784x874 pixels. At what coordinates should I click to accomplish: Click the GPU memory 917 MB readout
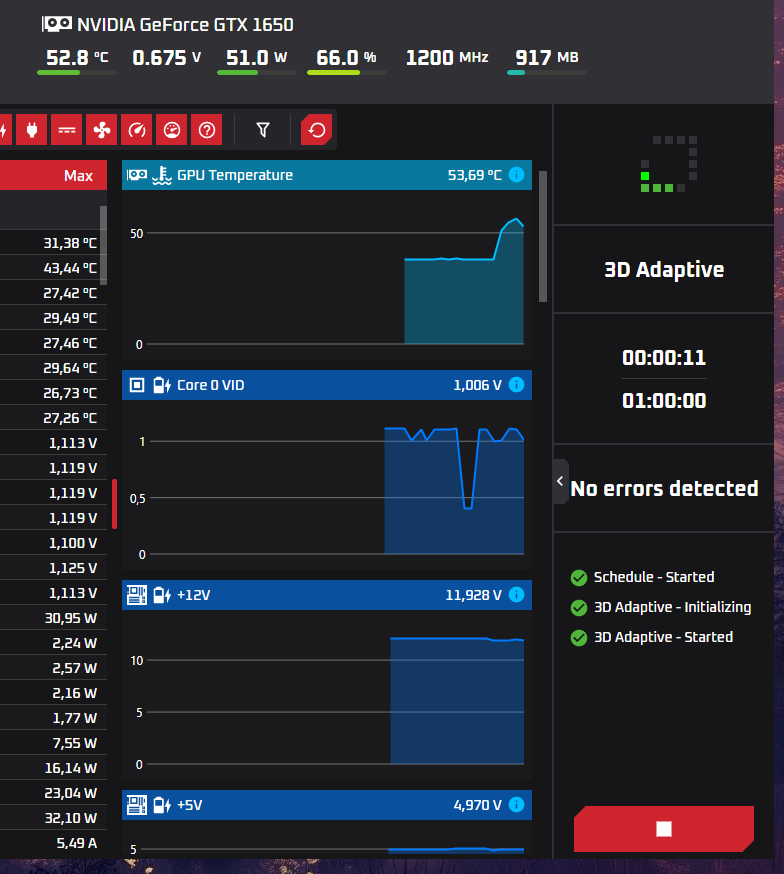547,57
